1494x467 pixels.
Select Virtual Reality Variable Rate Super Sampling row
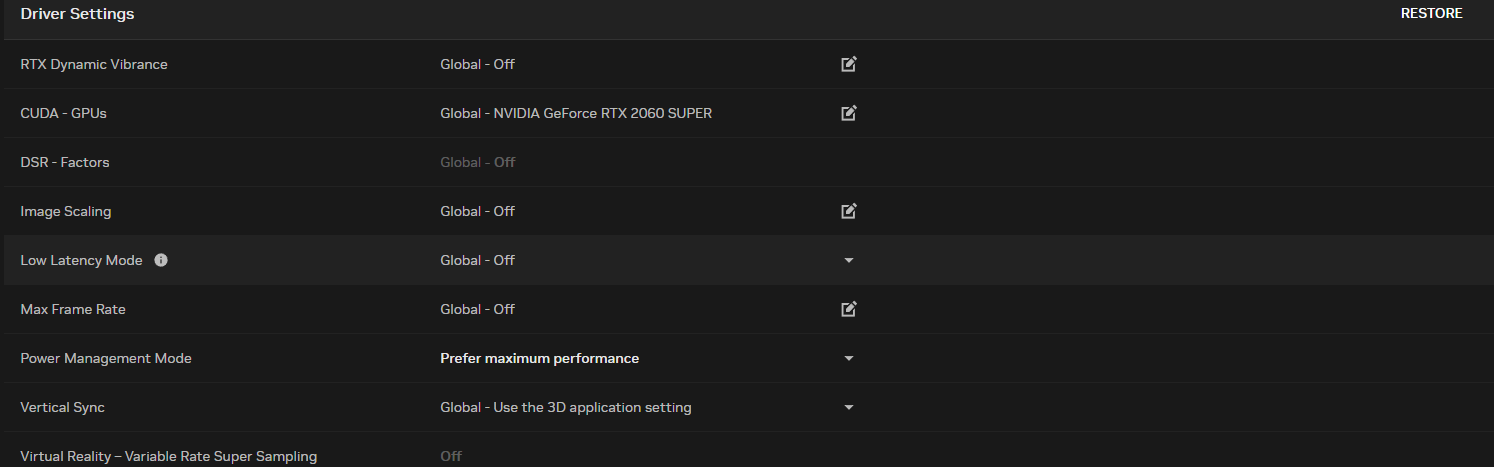(x=168, y=456)
